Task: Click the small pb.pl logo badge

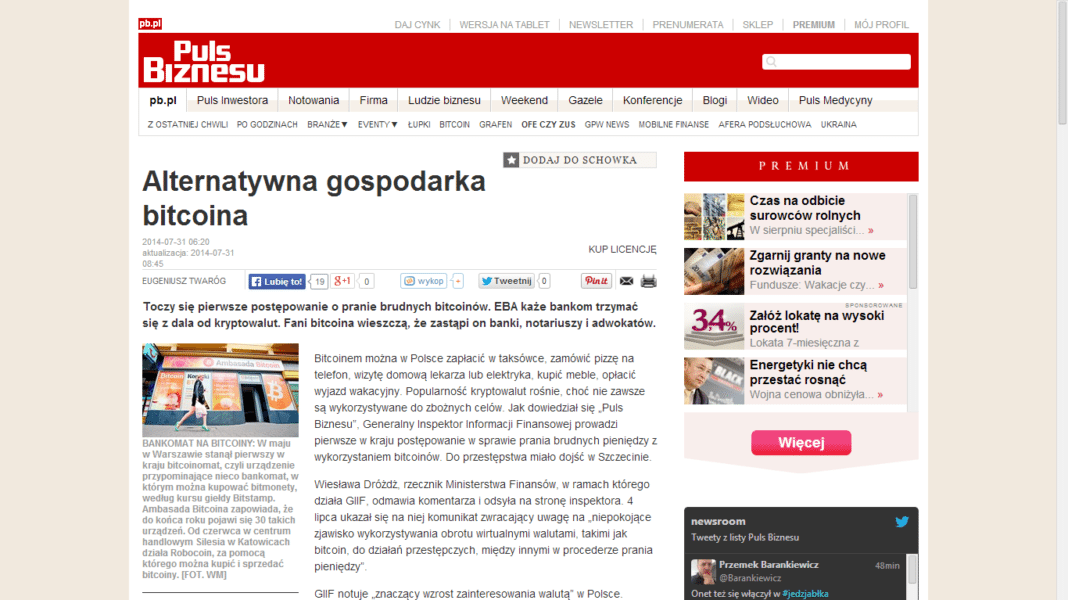Action: 150,24
